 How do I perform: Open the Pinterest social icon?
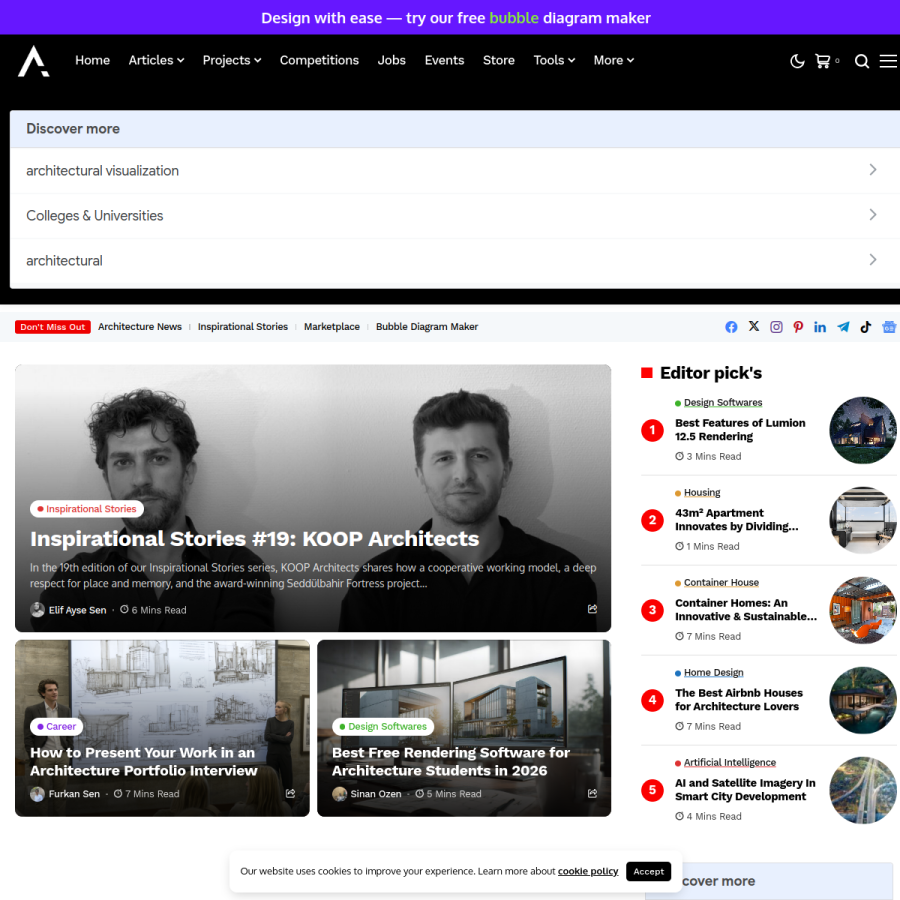(x=798, y=327)
